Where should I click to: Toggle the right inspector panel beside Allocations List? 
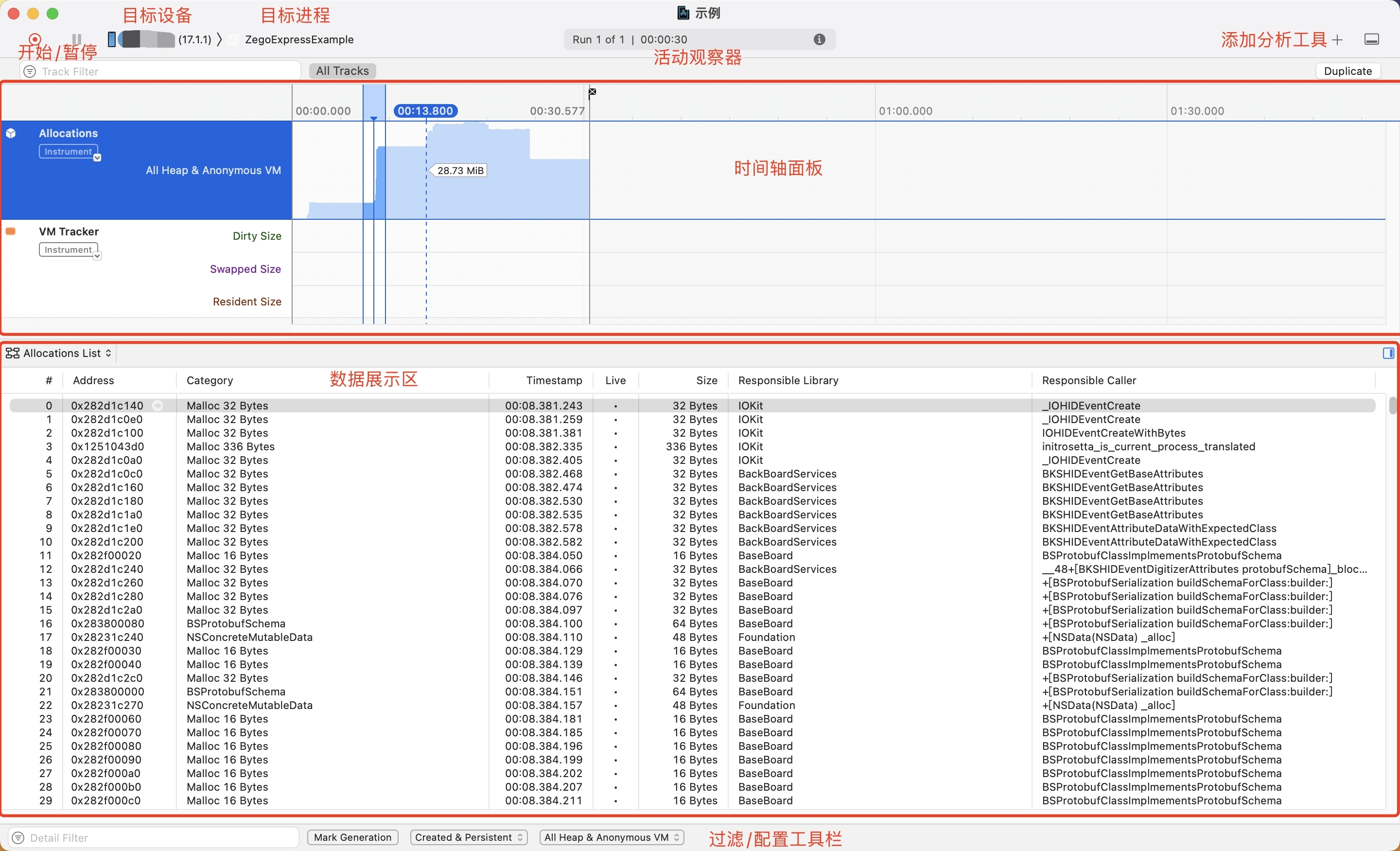click(x=1388, y=353)
